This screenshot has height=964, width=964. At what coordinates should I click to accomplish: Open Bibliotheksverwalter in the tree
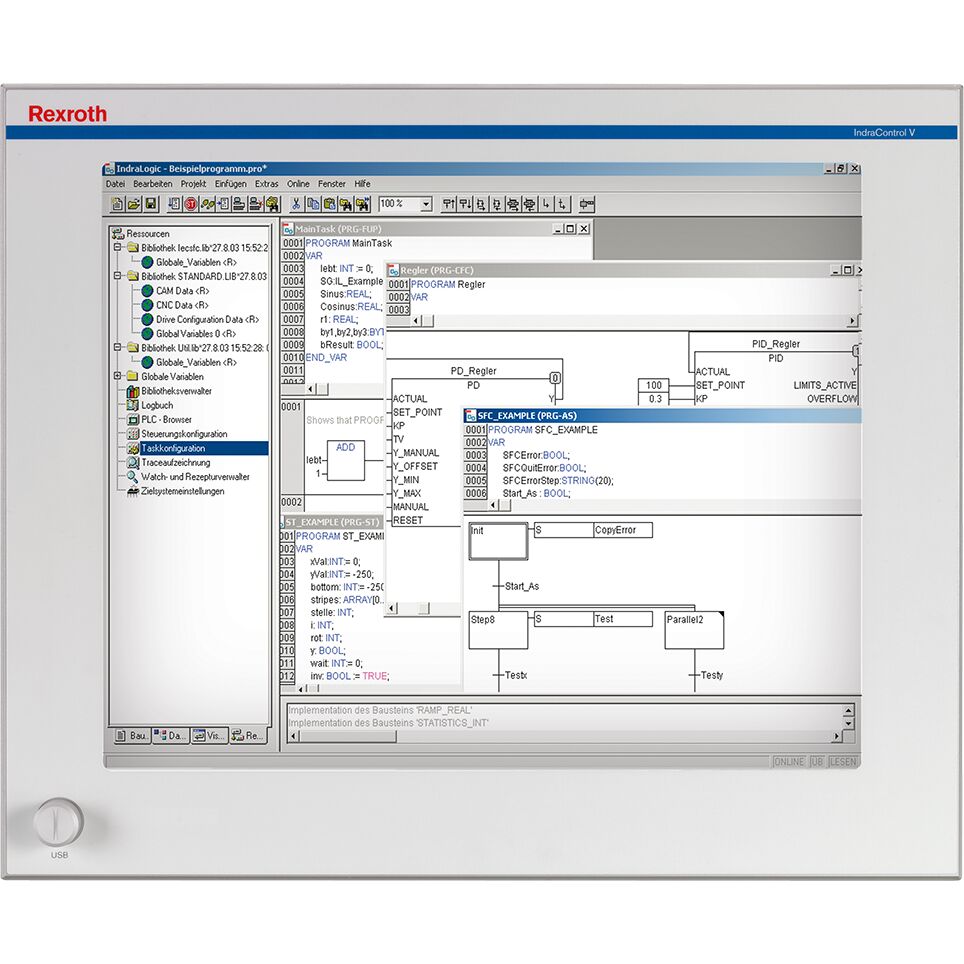click(x=176, y=391)
